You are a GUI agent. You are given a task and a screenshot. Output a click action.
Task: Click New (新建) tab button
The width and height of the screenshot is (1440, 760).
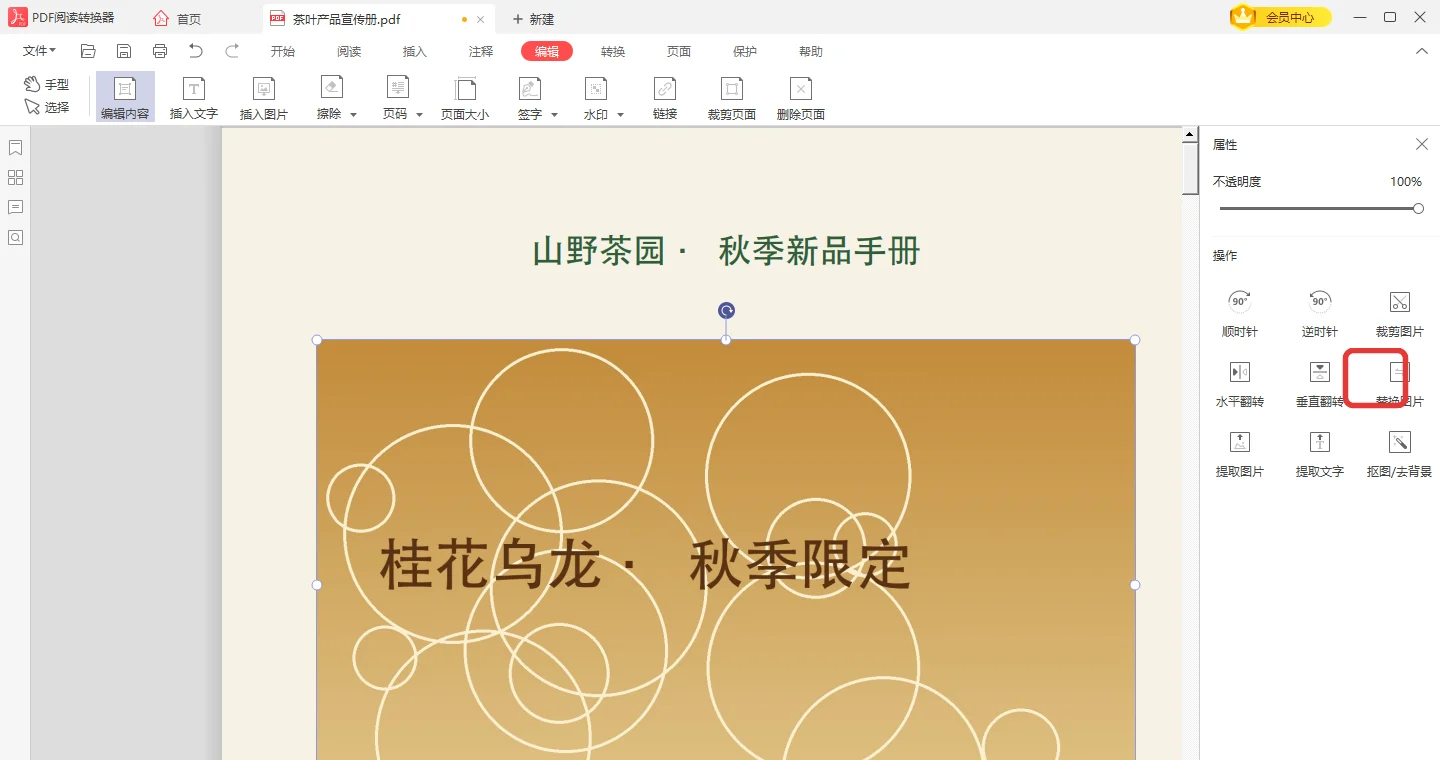click(533, 19)
